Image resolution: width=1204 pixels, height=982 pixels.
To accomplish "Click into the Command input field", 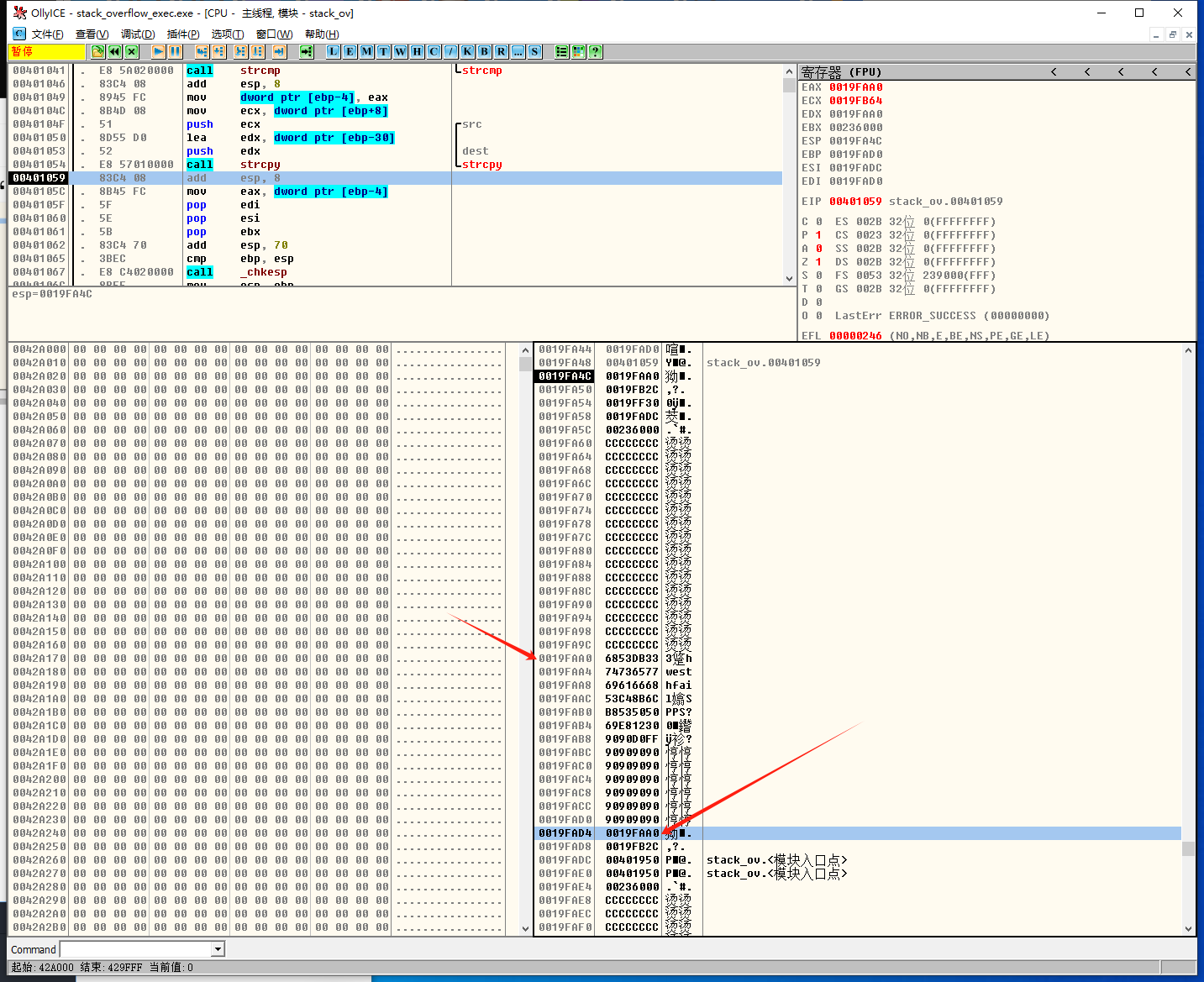I will (135, 949).
